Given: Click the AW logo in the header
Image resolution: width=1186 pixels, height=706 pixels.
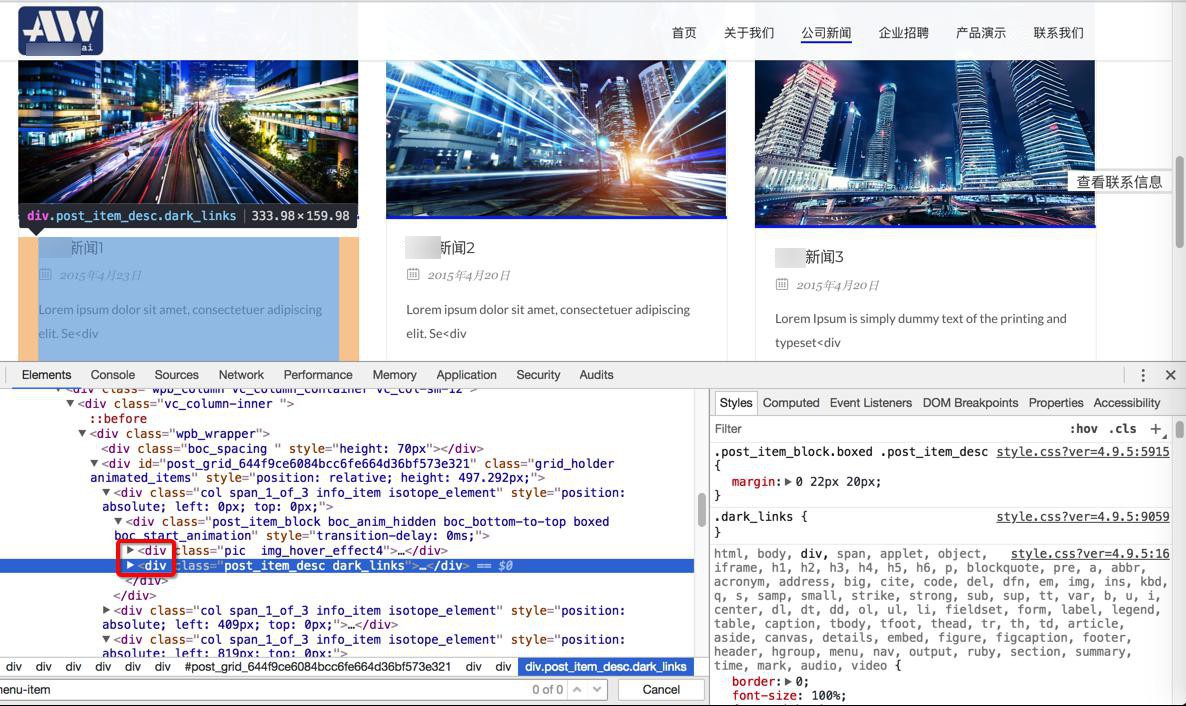Looking at the screenshot, I should point(59,30).
